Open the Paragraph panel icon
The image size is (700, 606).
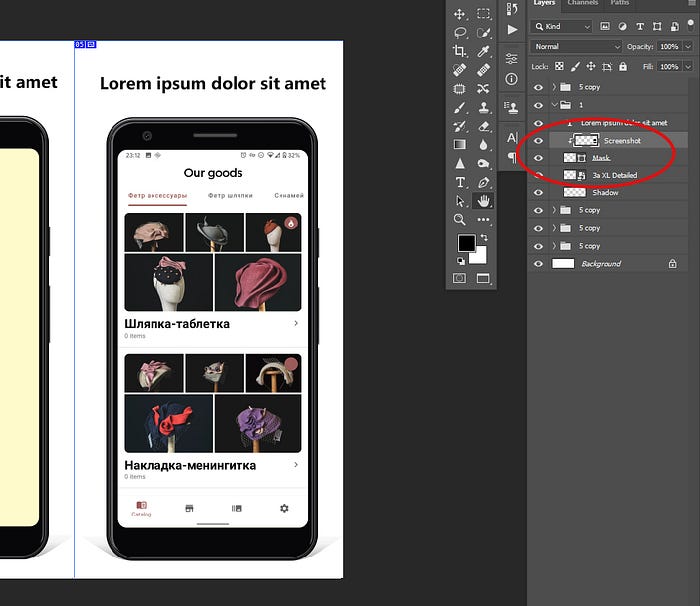(x=512, y=157)
